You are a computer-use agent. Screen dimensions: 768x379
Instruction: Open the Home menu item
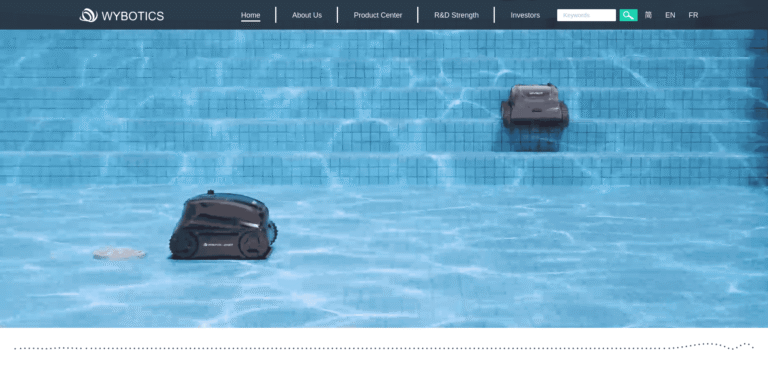coord(250,15)
